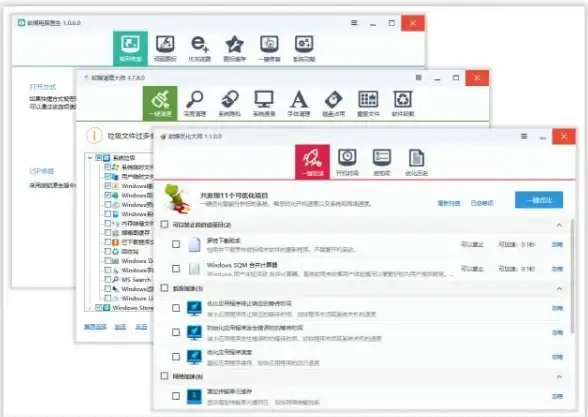
Task: Open the eraser privacy tab in cleaner window
Action: pos(230,103)
